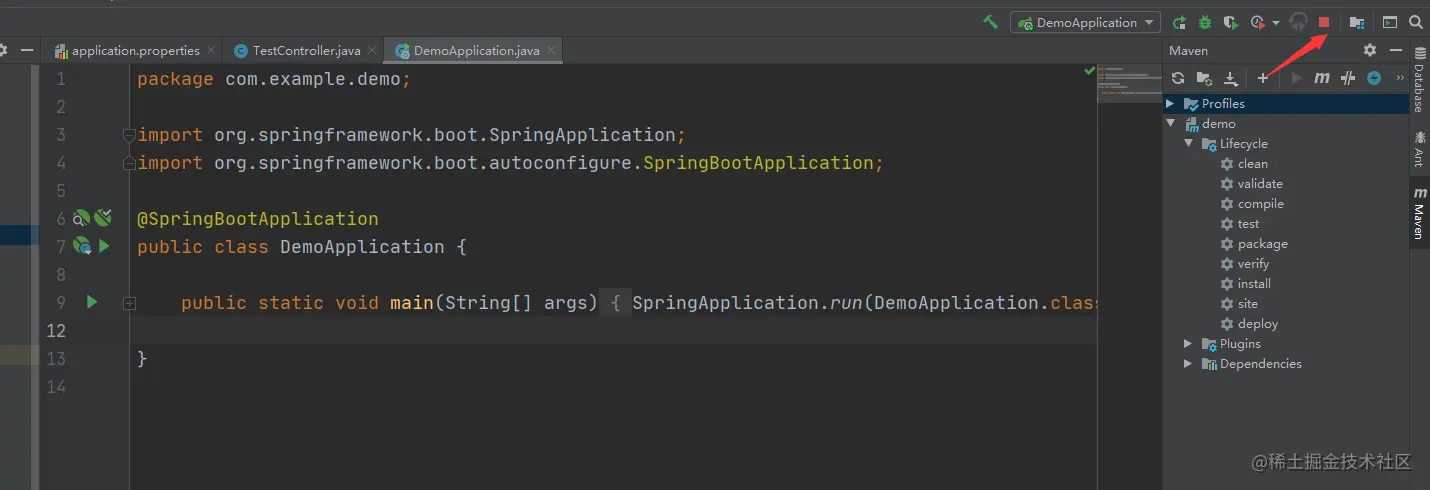Click the Profiler clock run icon
The width and height of the screenshot is (1430, 490).
pyautogui.click(x=1259, y=22)
